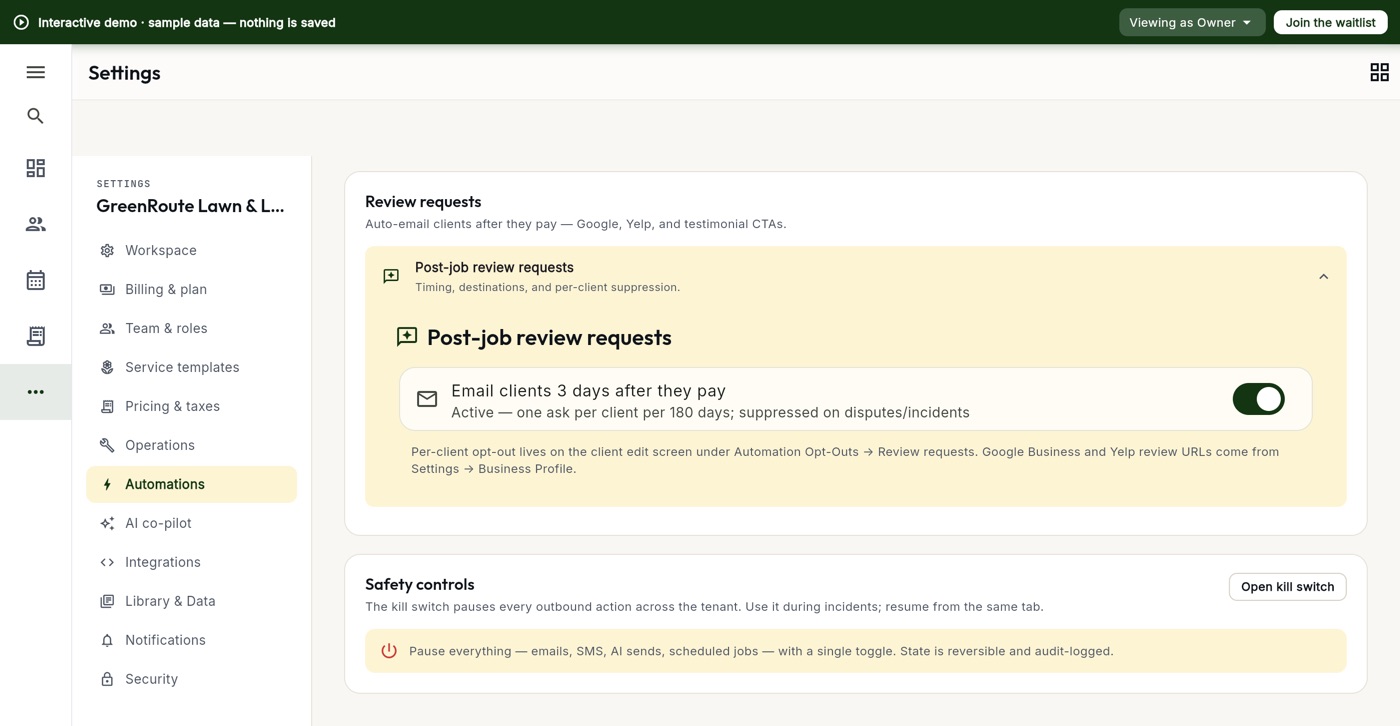Open the dashboard grid icon in left rail

(x=36, y=168)
